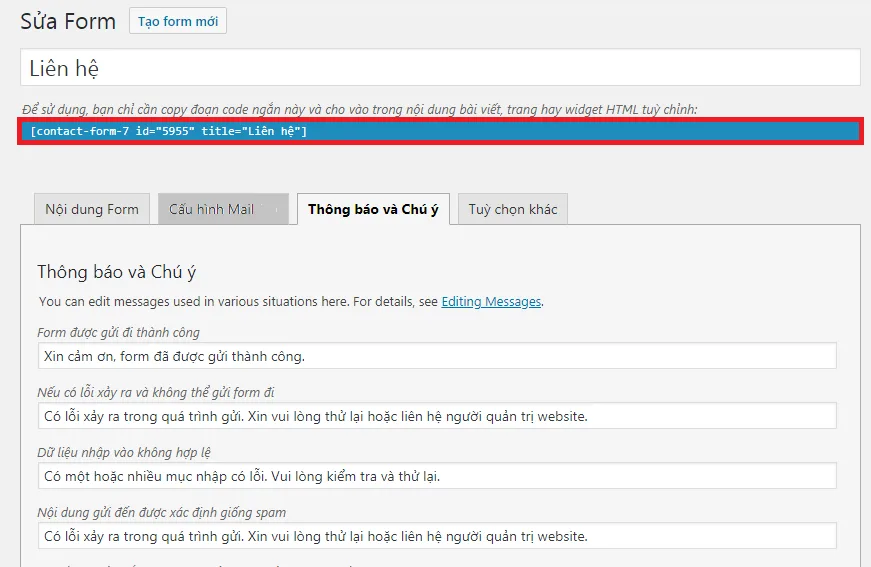Open the "Editing Messages" help link

pyautogui.click(x=491, y=301)
